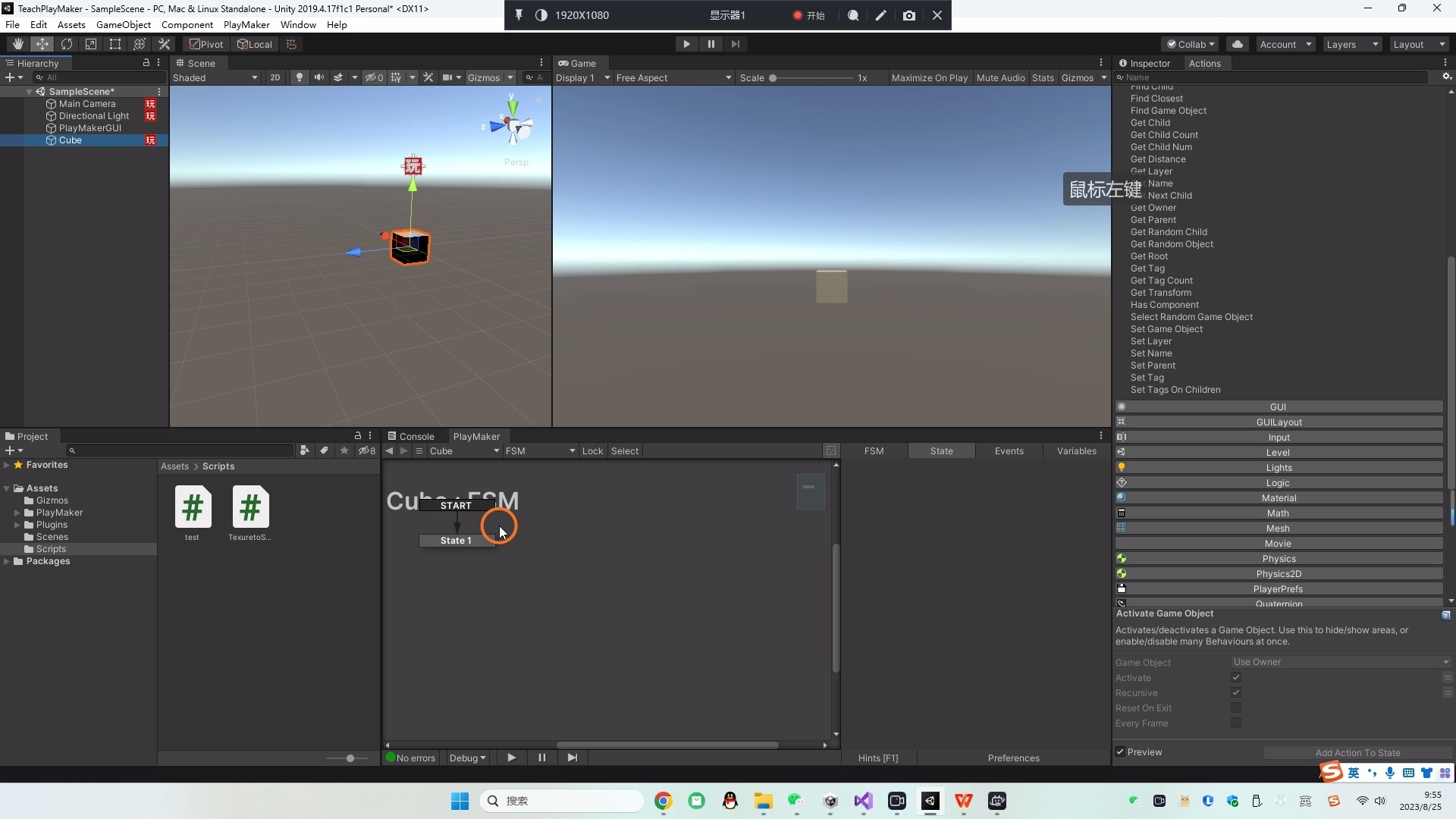Open the Display 1 dropdown
The image size is (1456, 819).
pos(582,77)
